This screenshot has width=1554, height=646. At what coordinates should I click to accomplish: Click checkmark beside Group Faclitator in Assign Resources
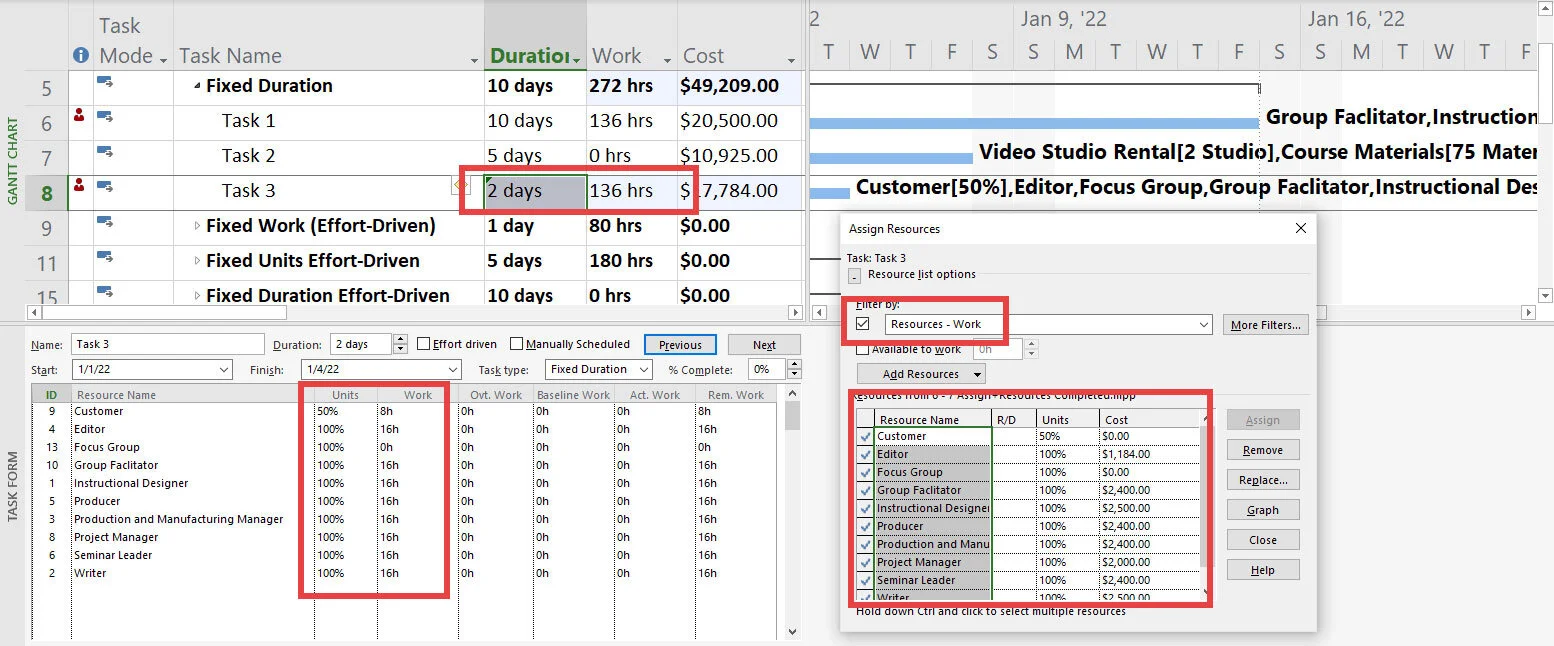click(x=865, y=490)
